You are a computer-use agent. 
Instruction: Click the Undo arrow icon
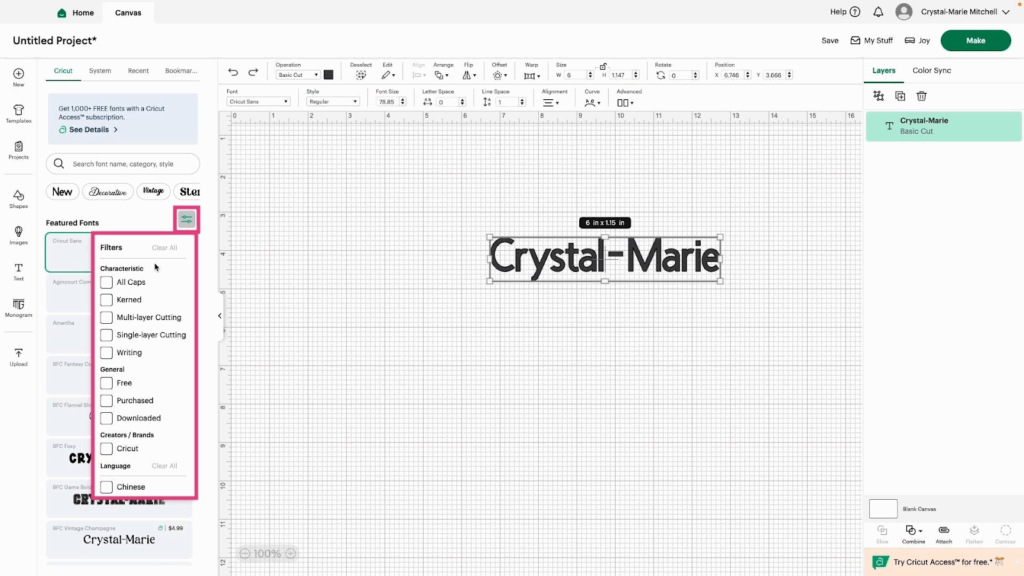(x=233, y=72)
